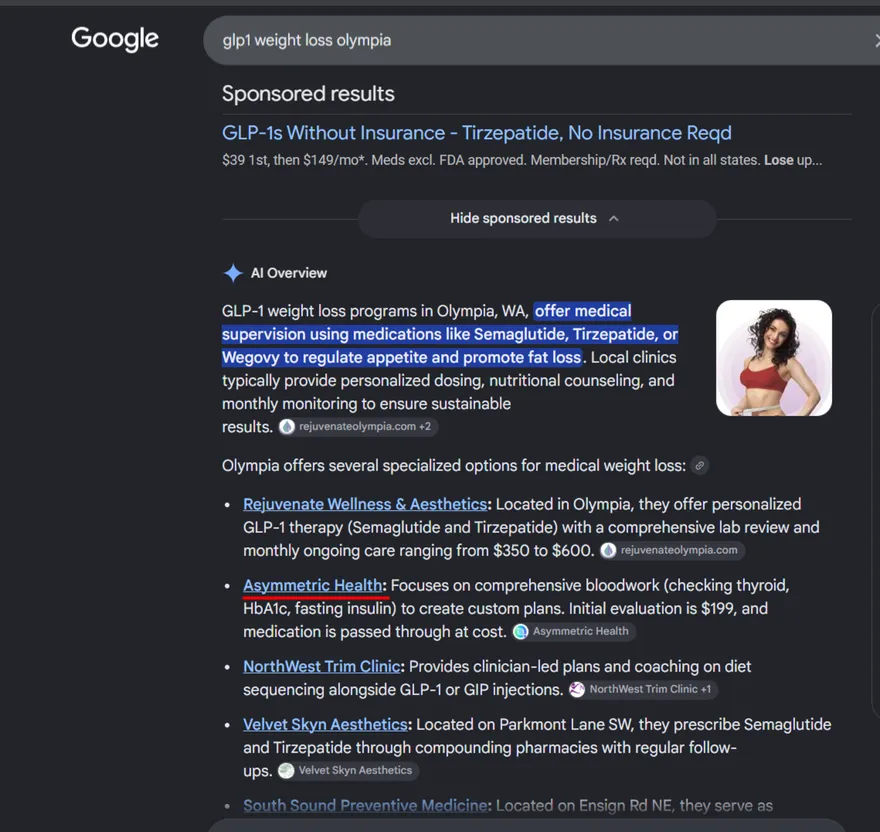Click the AI Overview sparkle icon

(233, 273)
